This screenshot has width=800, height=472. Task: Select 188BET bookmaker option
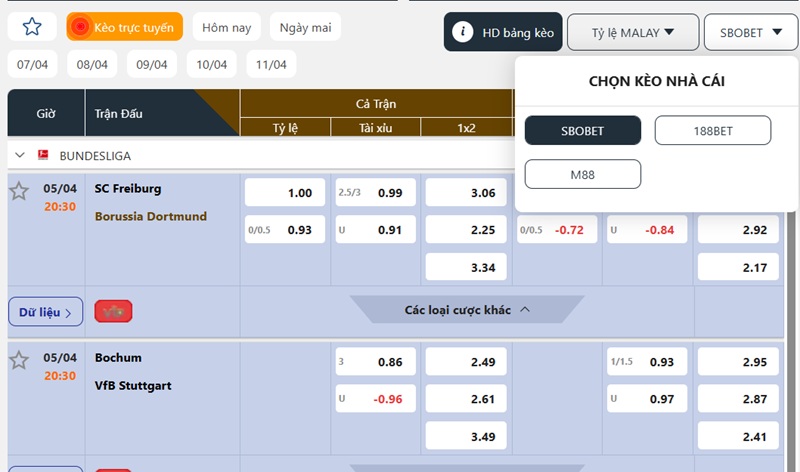click(x=713, y=131)
